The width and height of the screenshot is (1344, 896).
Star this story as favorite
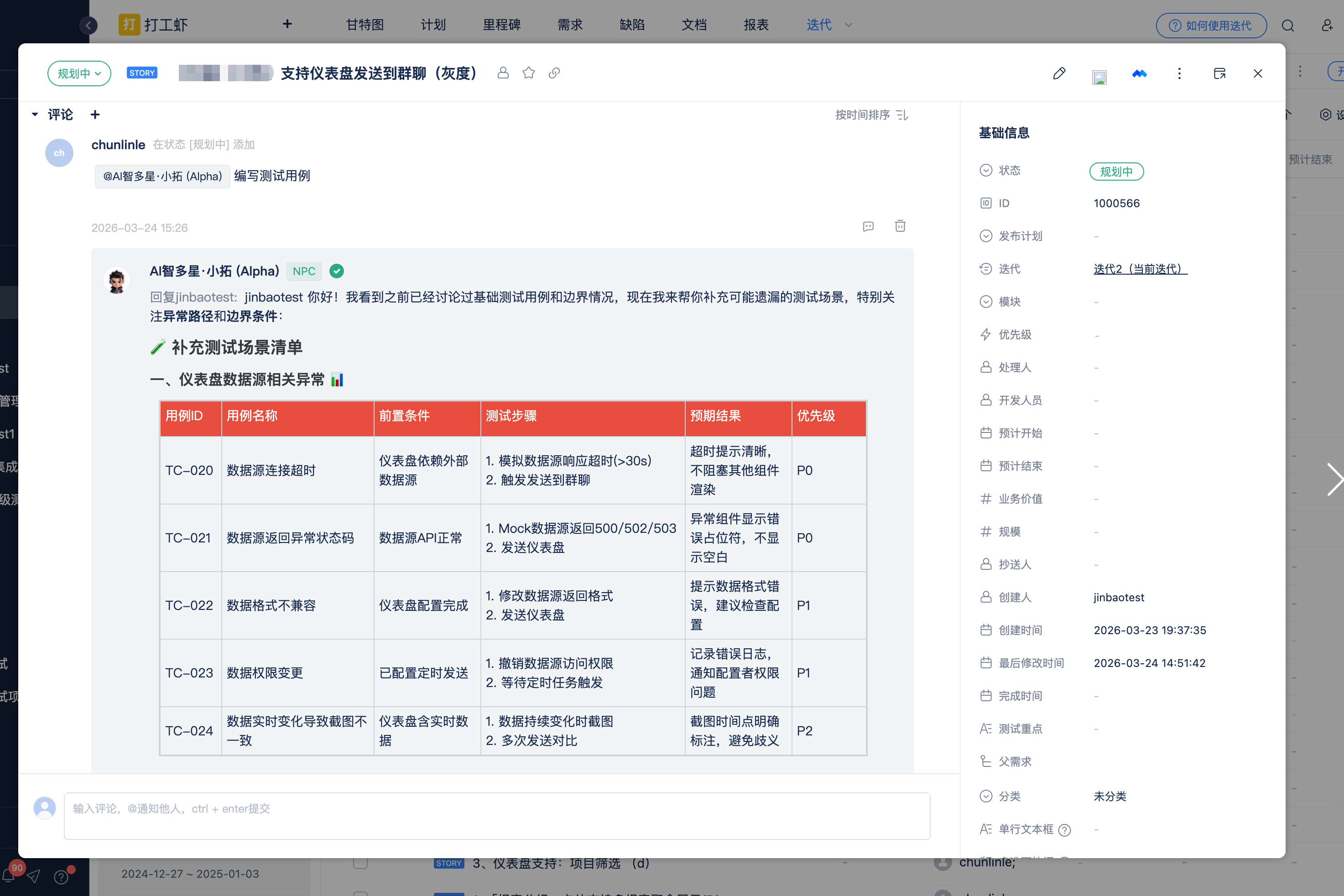[x=529, y=73]
